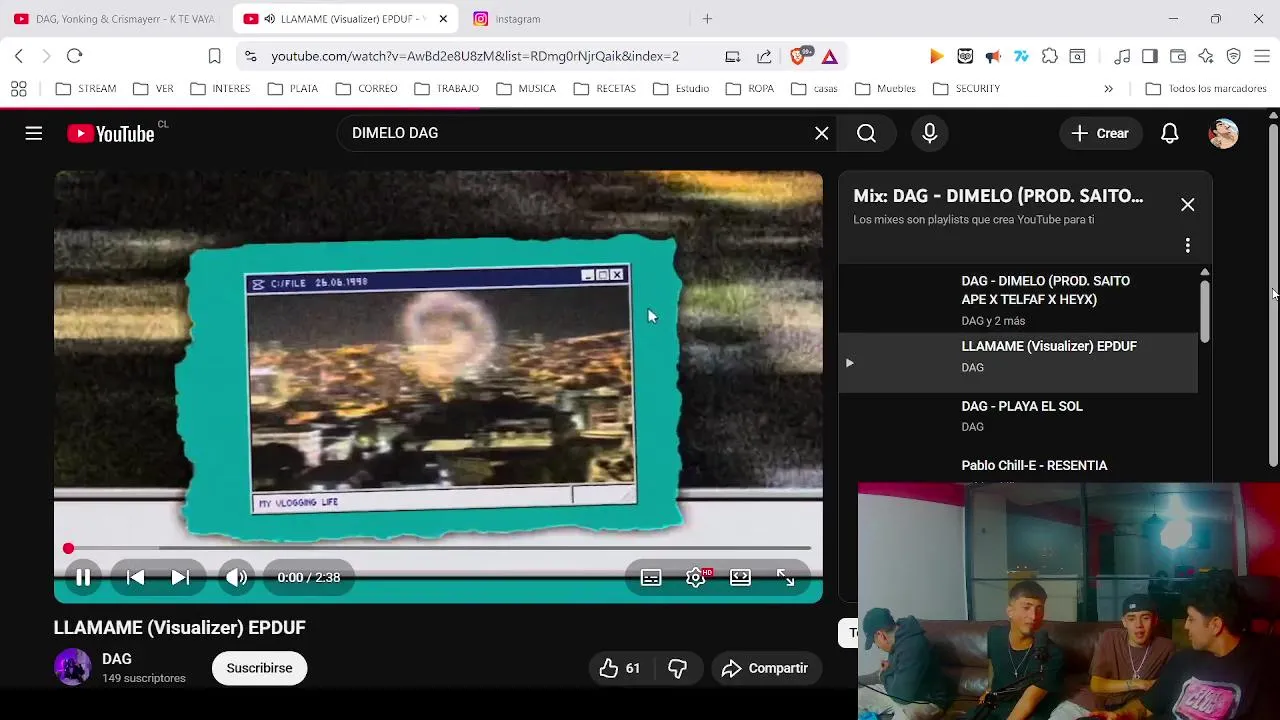Image resolution: width=1280 pixels, height=720 pixels.
Task: Open the browser apps grid icon
Action: point(19,89)
